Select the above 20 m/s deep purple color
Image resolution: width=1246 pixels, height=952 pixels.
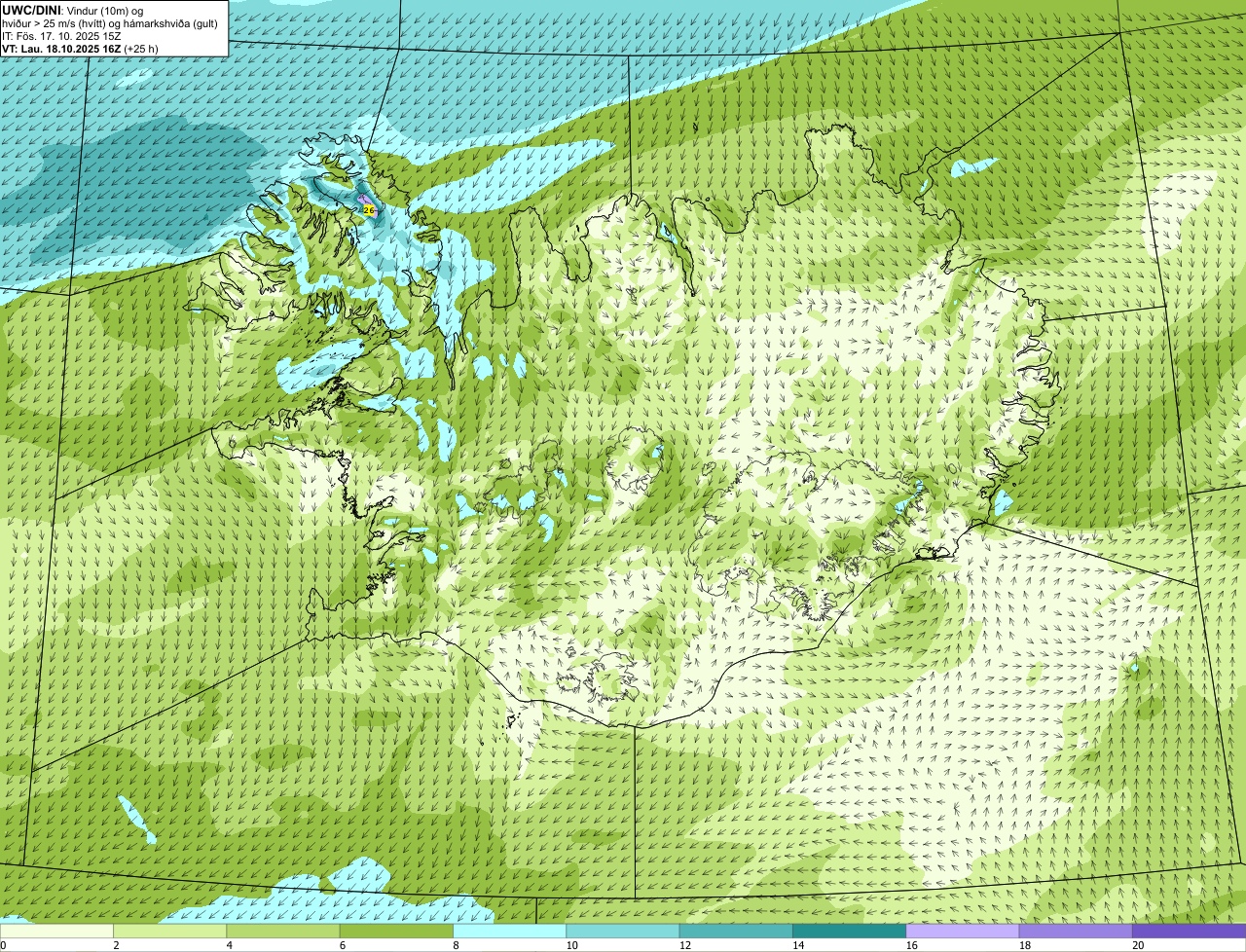1190,931
